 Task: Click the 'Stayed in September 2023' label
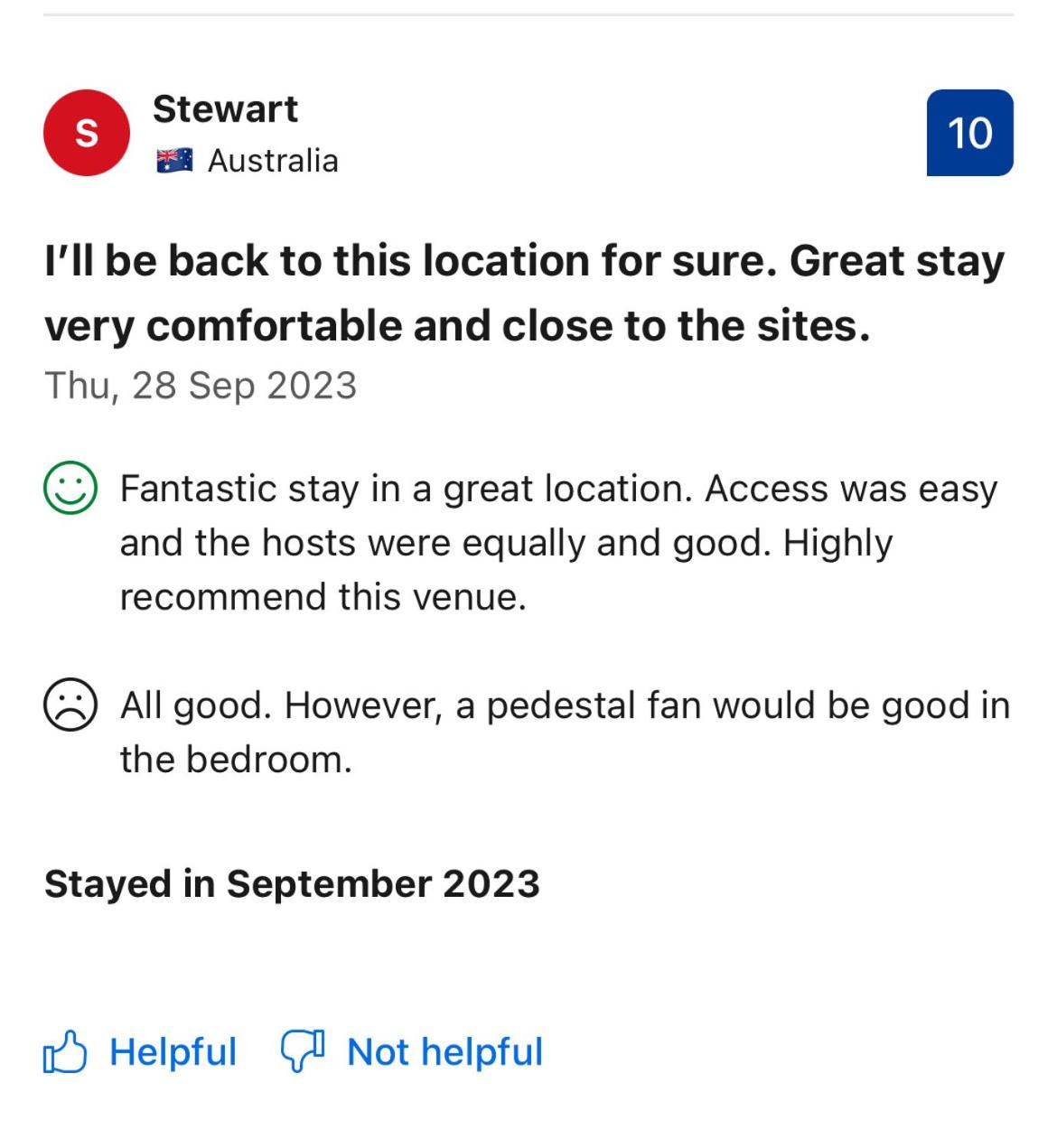click(292, 883)
